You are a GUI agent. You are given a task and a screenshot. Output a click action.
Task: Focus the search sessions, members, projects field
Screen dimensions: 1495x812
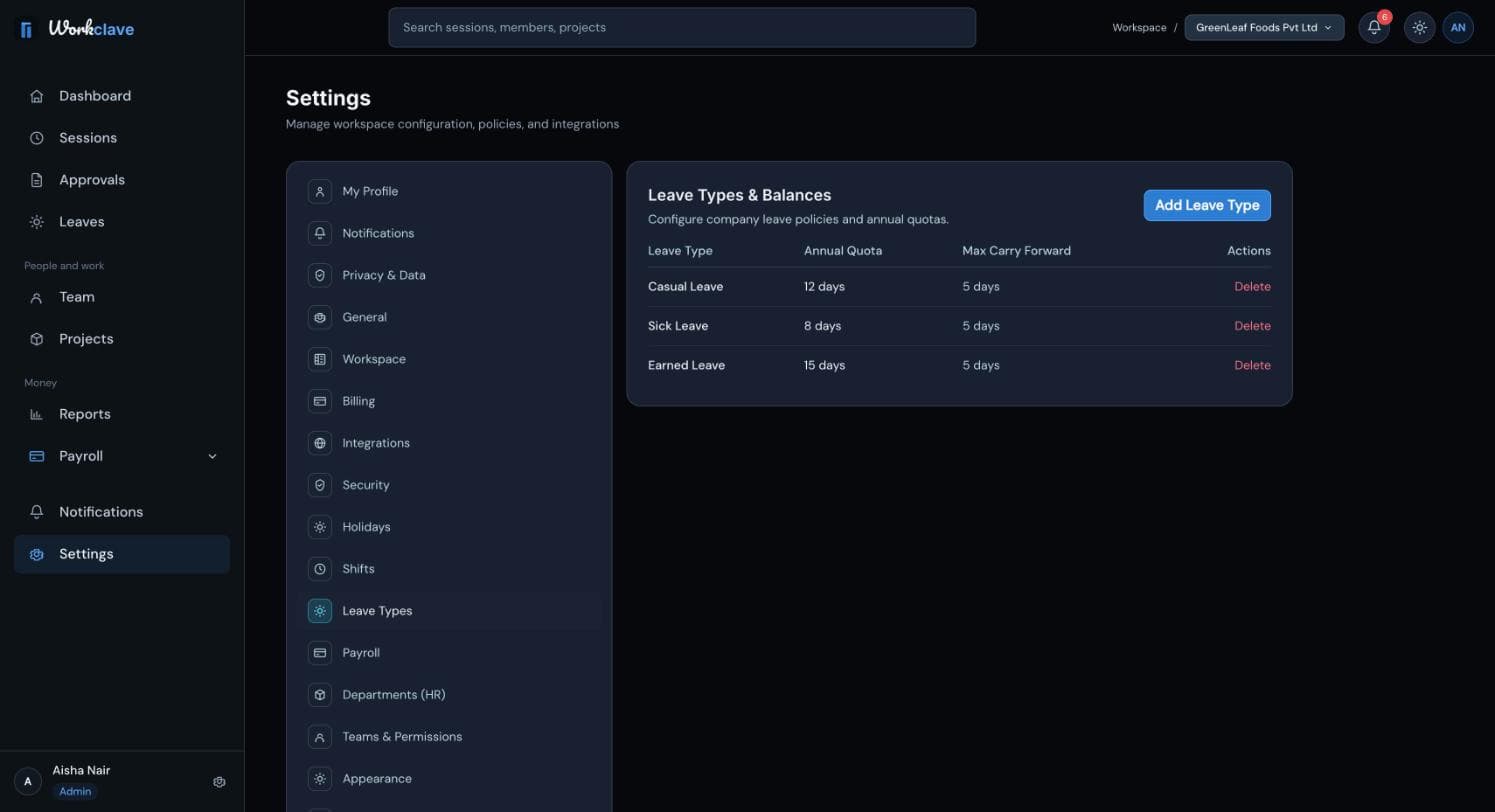[x=682, y=28]
